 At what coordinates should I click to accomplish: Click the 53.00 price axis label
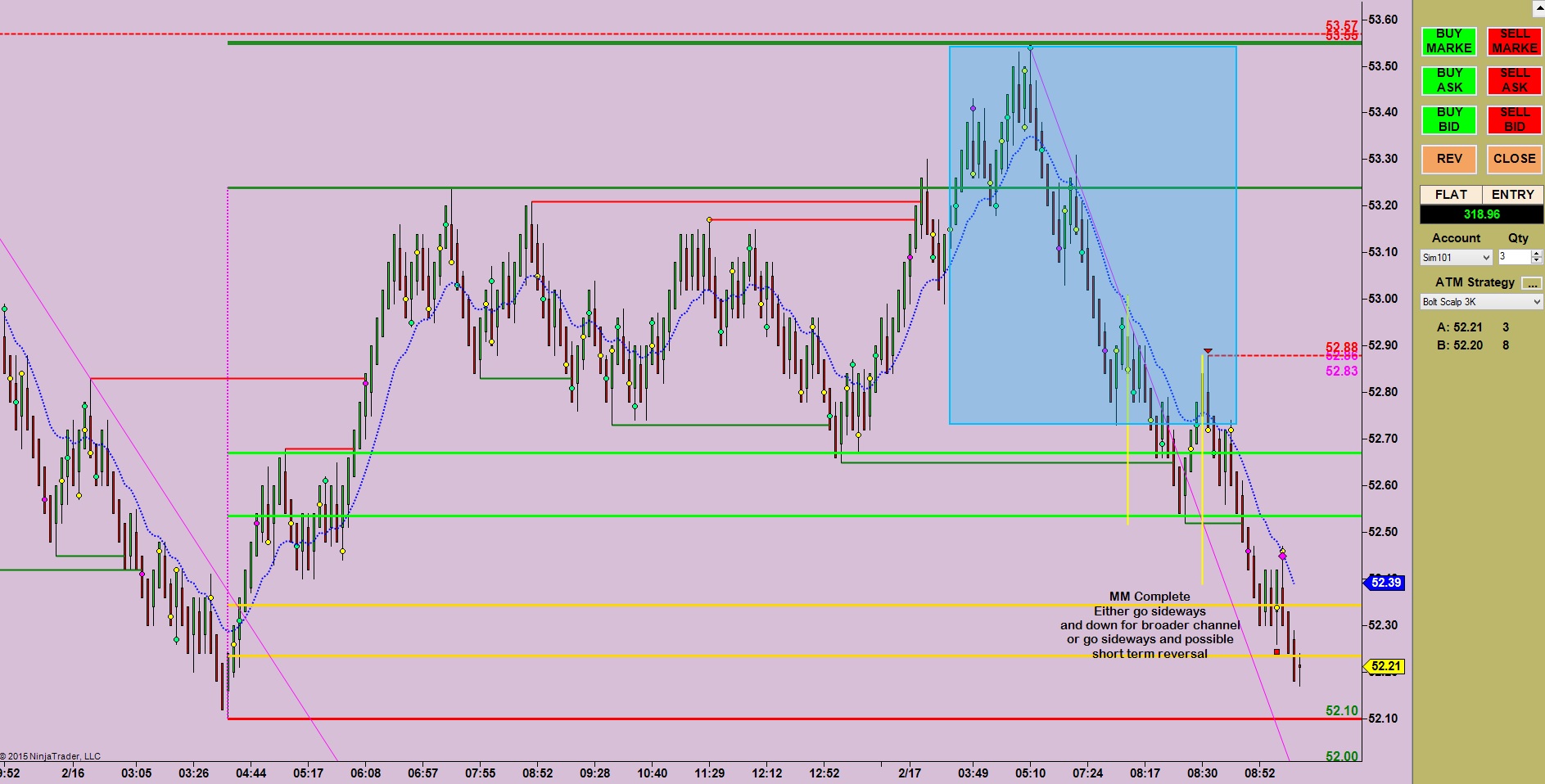coord(1383,299)
